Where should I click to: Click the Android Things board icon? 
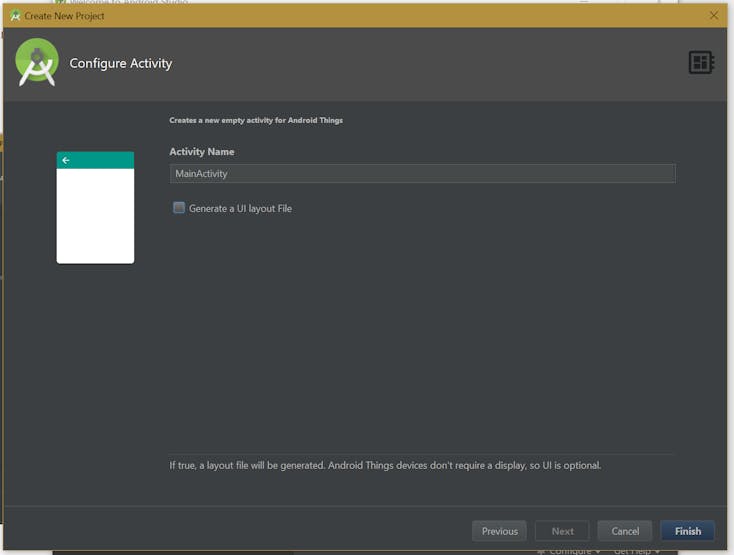point(701,62)
